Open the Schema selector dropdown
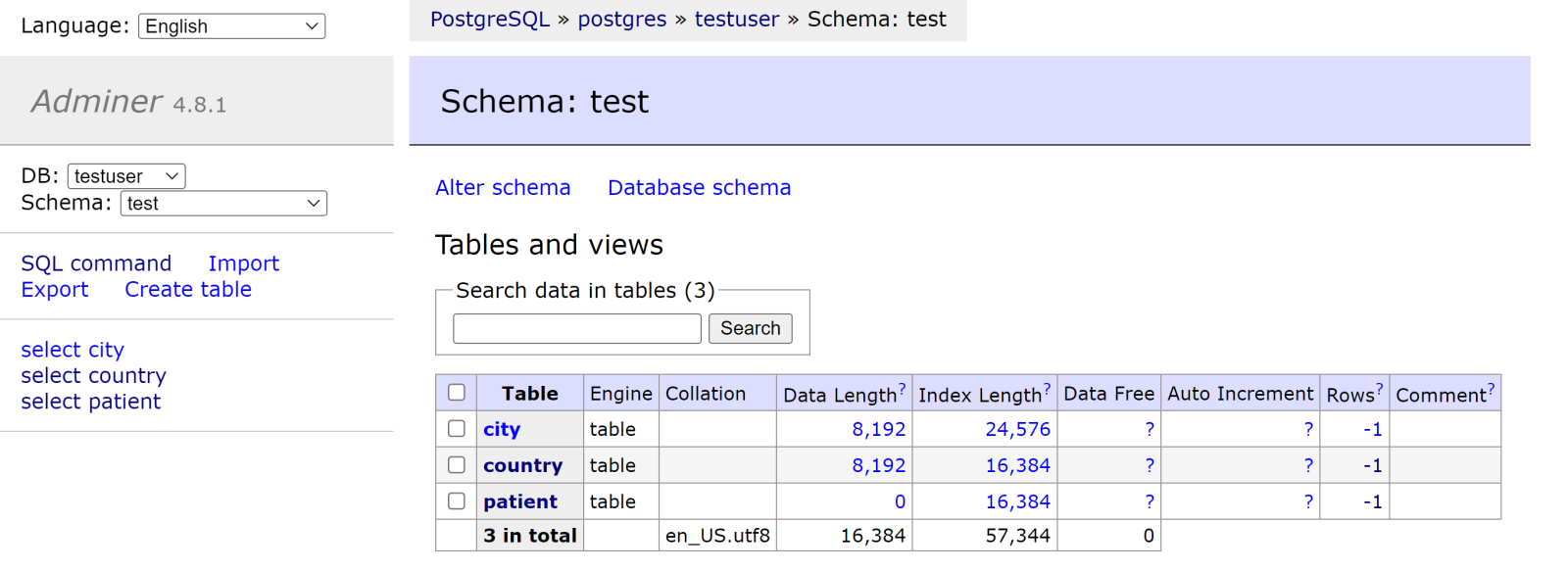This screenshot has width=1568, height=571. pyautogui.click(x=223, y=204)
